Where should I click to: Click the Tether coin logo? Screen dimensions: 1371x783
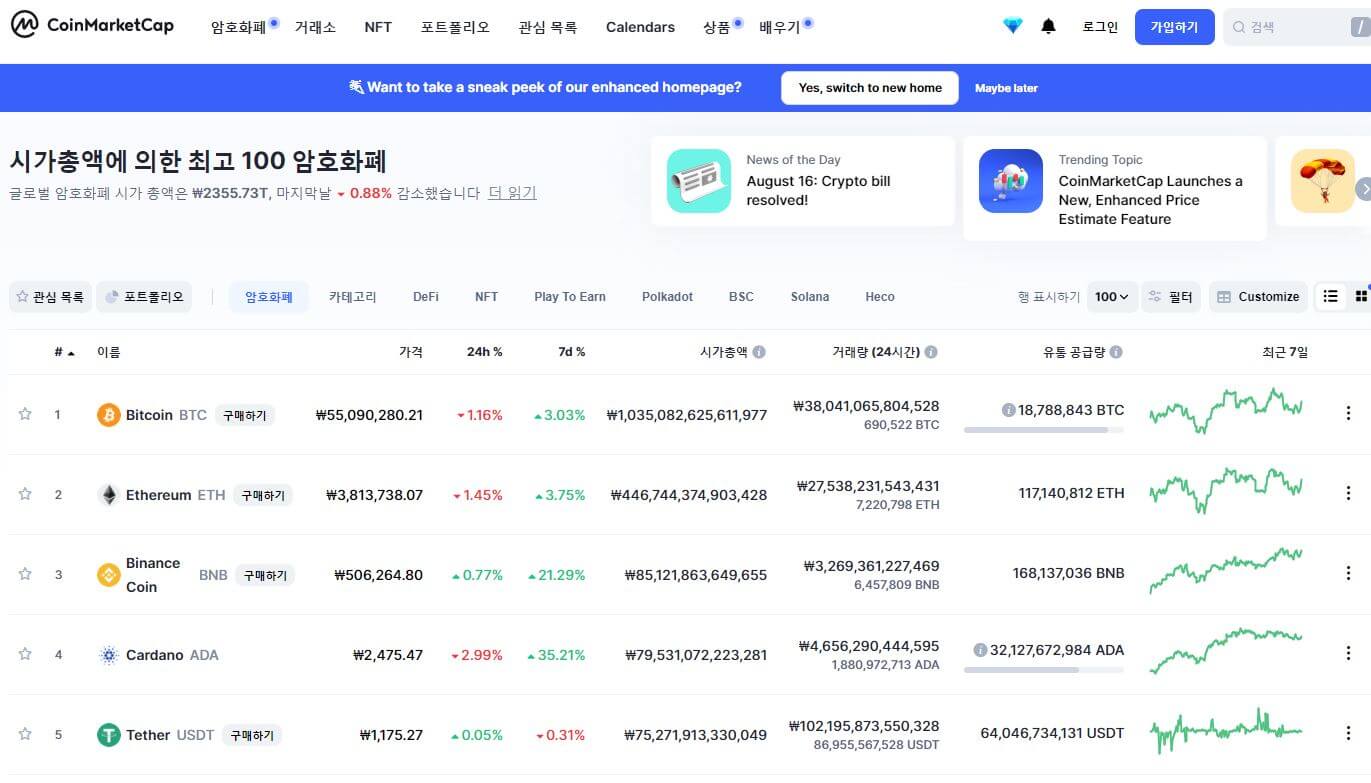tap(108, 735)
